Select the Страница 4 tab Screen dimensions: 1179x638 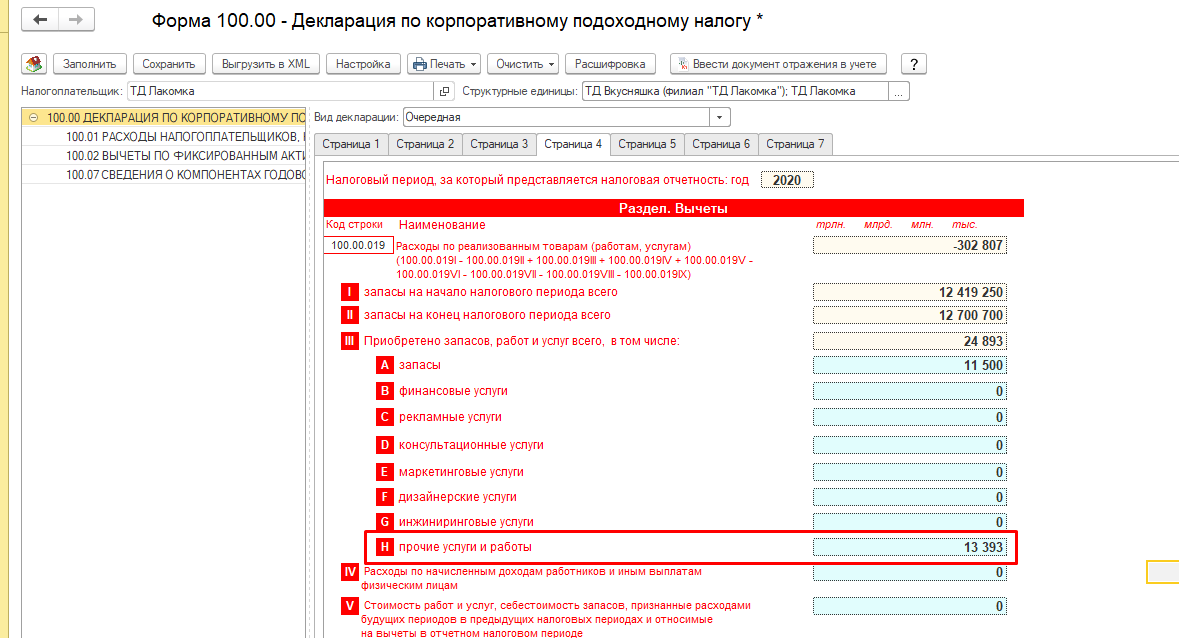tap(573, 144)
